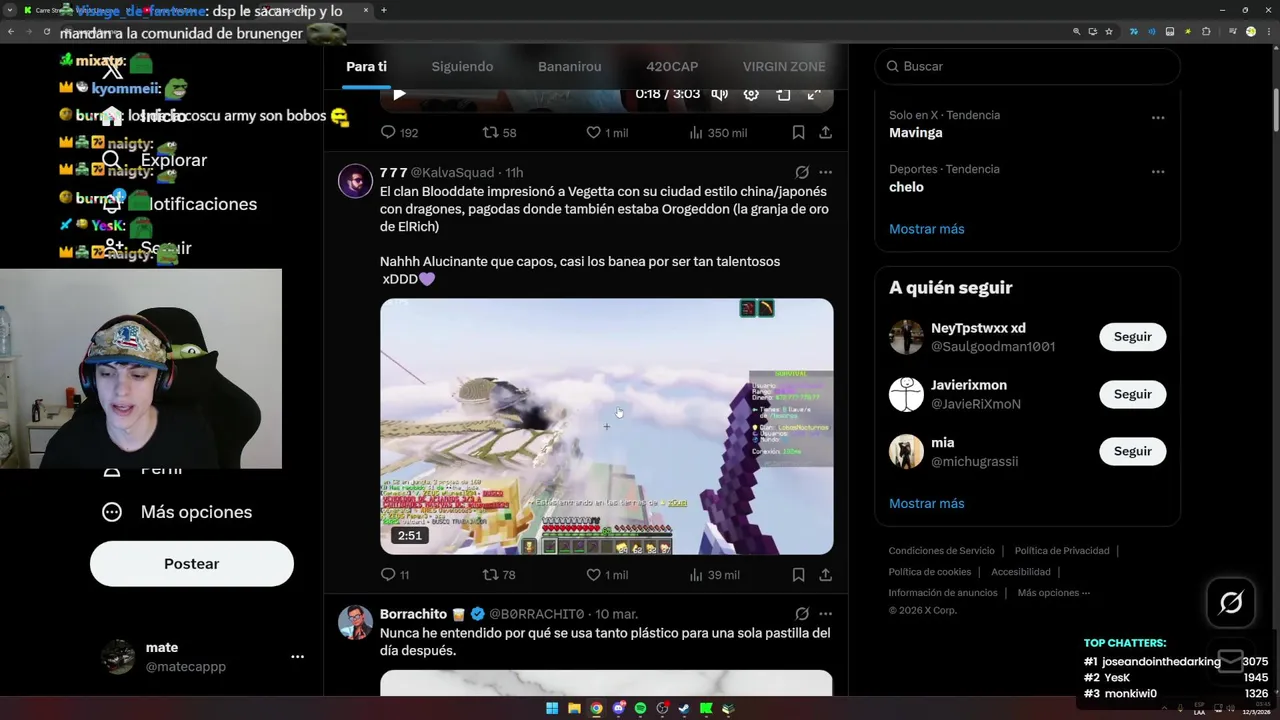Like the KalvaSquad post with 39 mil views
The width and height of the screenshot is (1280, 720).
coord(606,574)
